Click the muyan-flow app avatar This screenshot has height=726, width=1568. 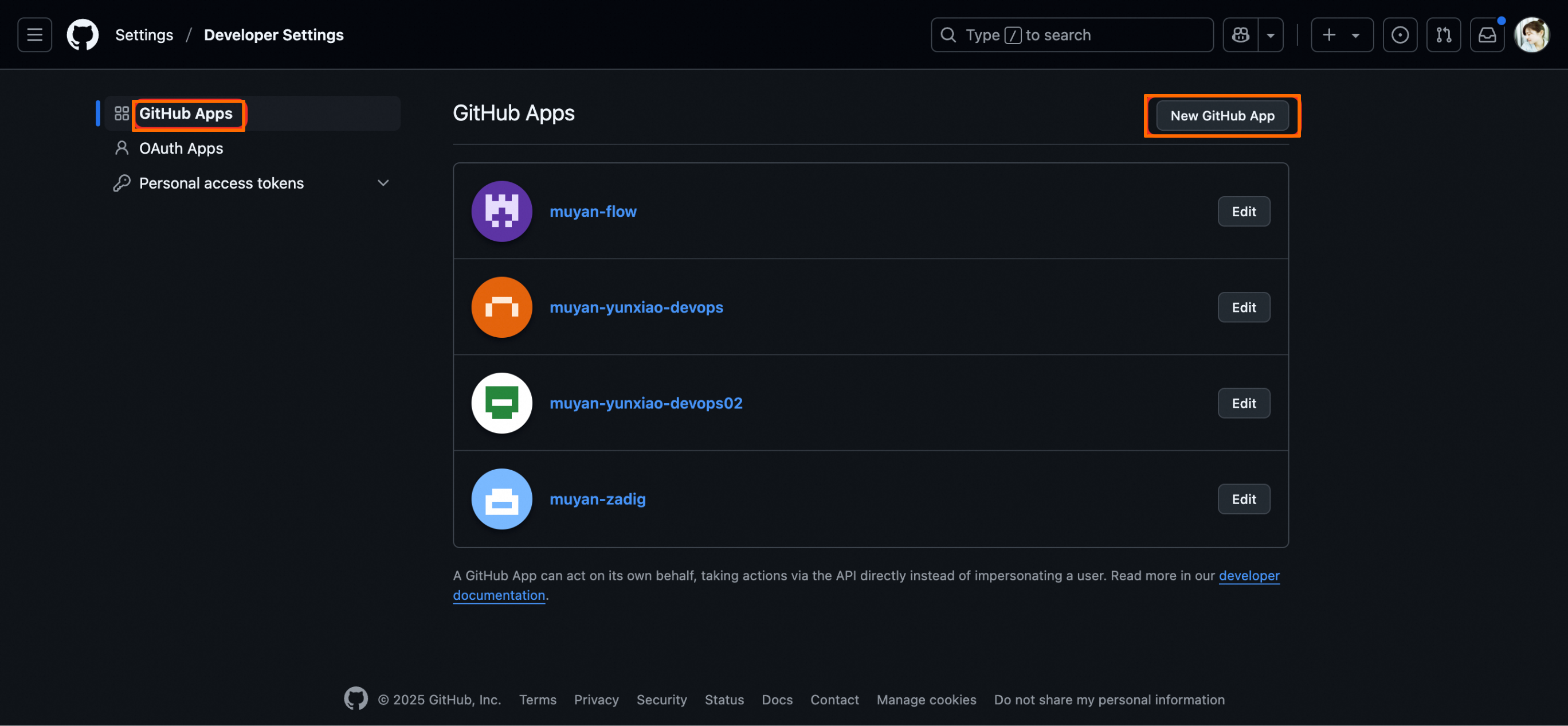pyautogui.click(x=501, y=212)
